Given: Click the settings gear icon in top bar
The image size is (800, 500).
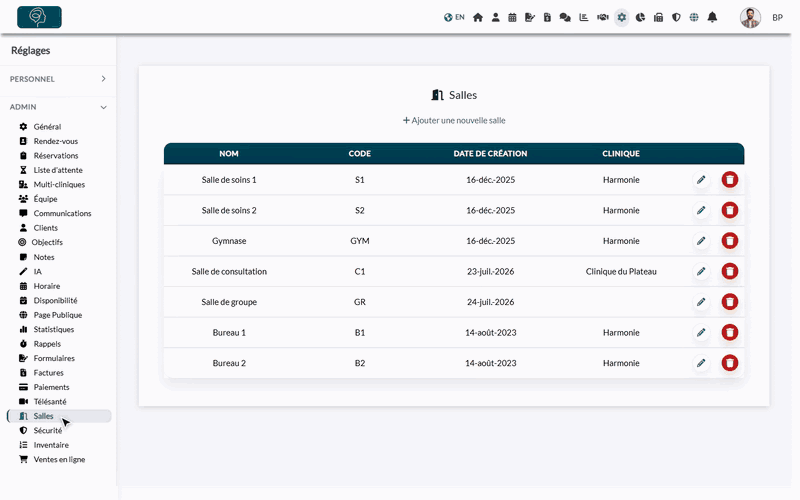Looking at the screenshot, I should click(x=621, y=17).
